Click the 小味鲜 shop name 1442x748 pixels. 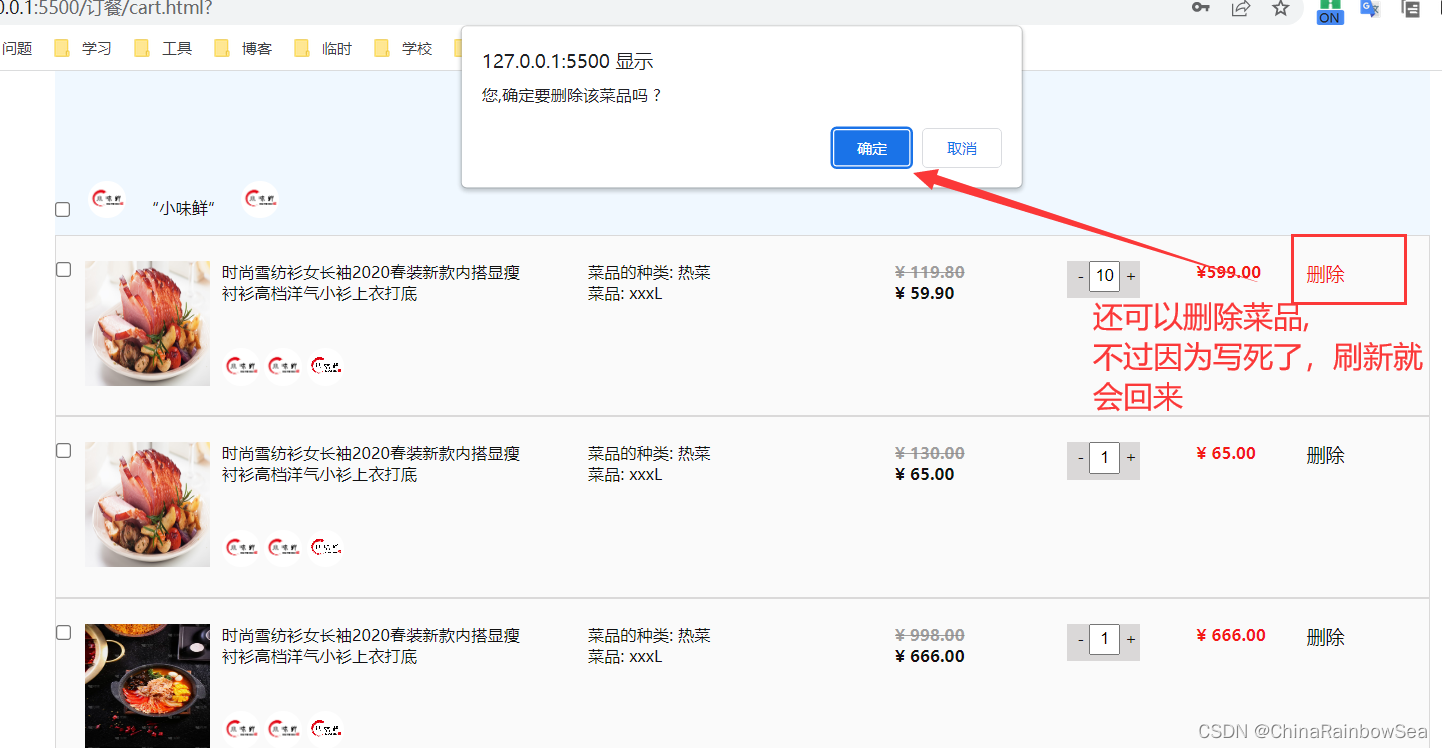click(183, 208)
